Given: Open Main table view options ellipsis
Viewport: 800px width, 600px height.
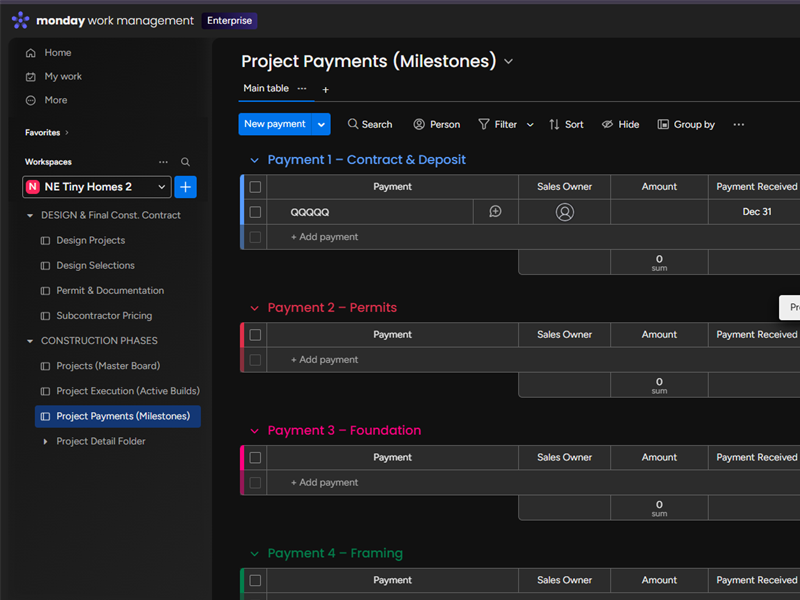Looking at the screenshot, I should point(302,89).
